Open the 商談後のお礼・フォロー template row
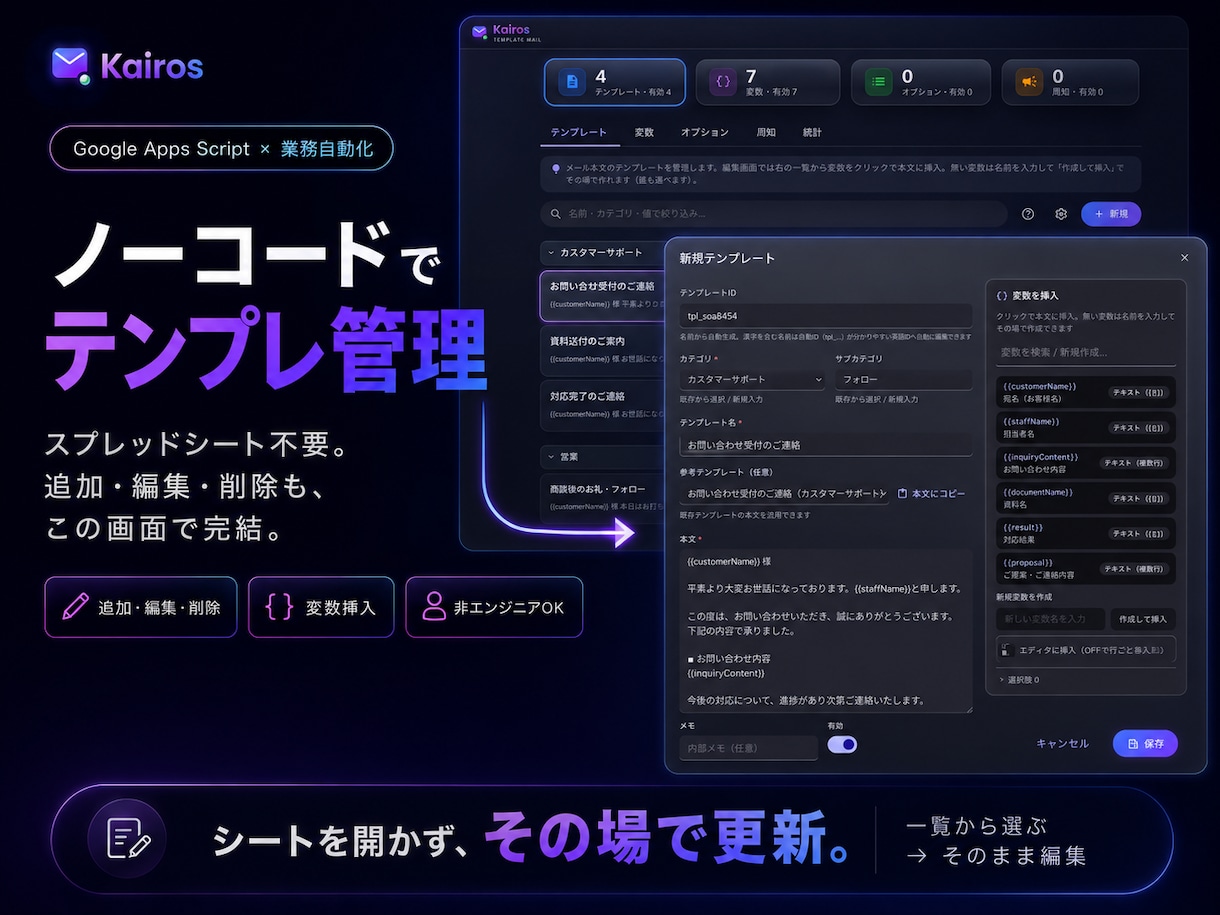Screen dimensions: 1220x915 pyautogui.click(x=603, y=498)
